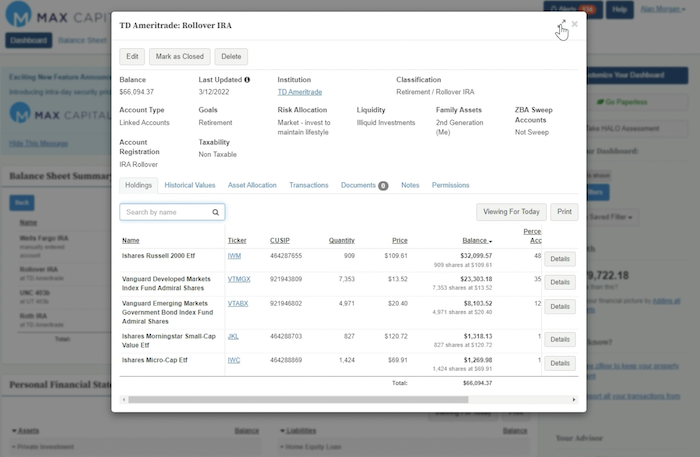700x457 pixels.
Task: Open the TD Ameritrade institution link
Action: [300, 92]
